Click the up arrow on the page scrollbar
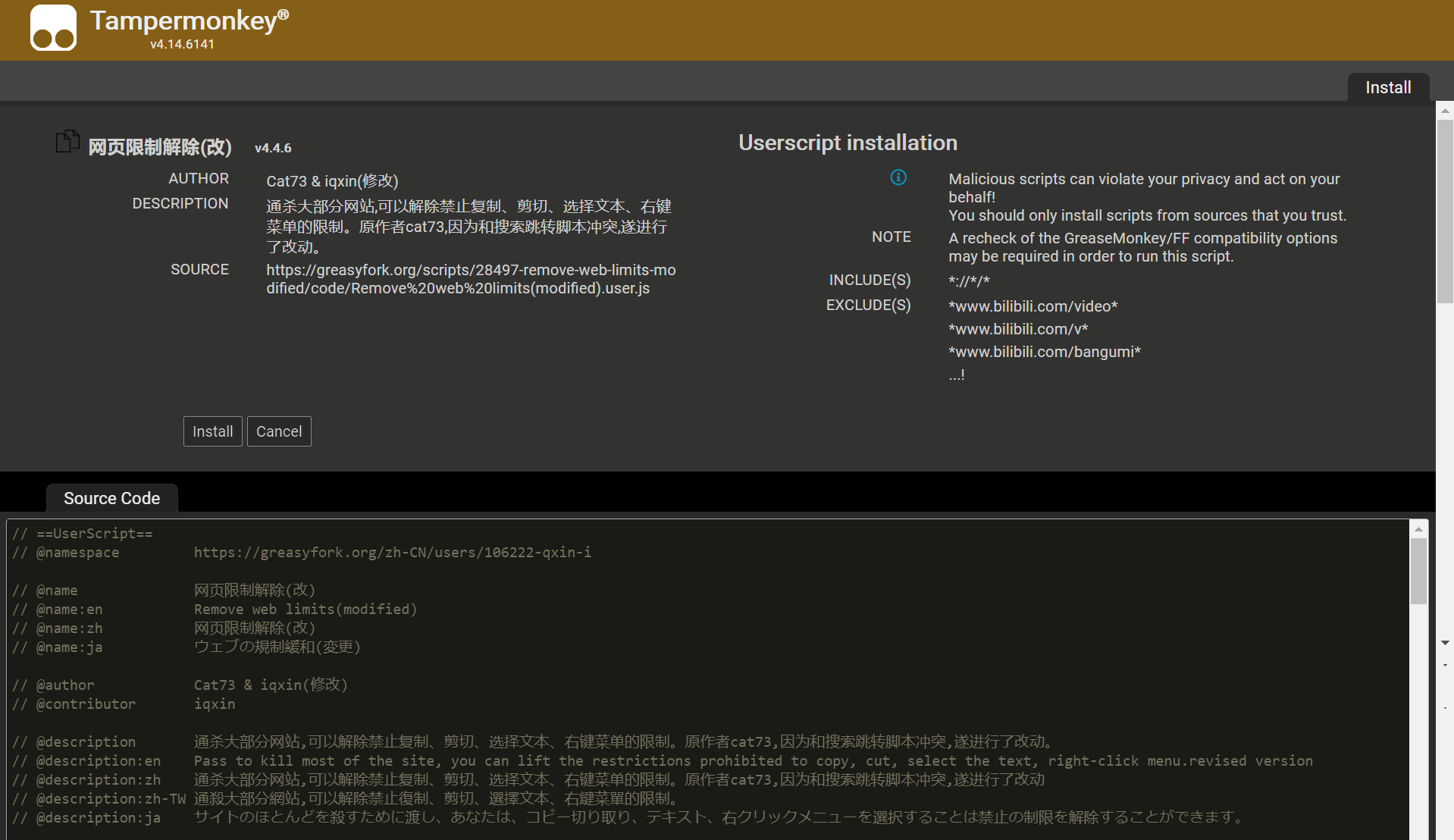This screenshot has width=1454, height=840. click(1445, 111)
